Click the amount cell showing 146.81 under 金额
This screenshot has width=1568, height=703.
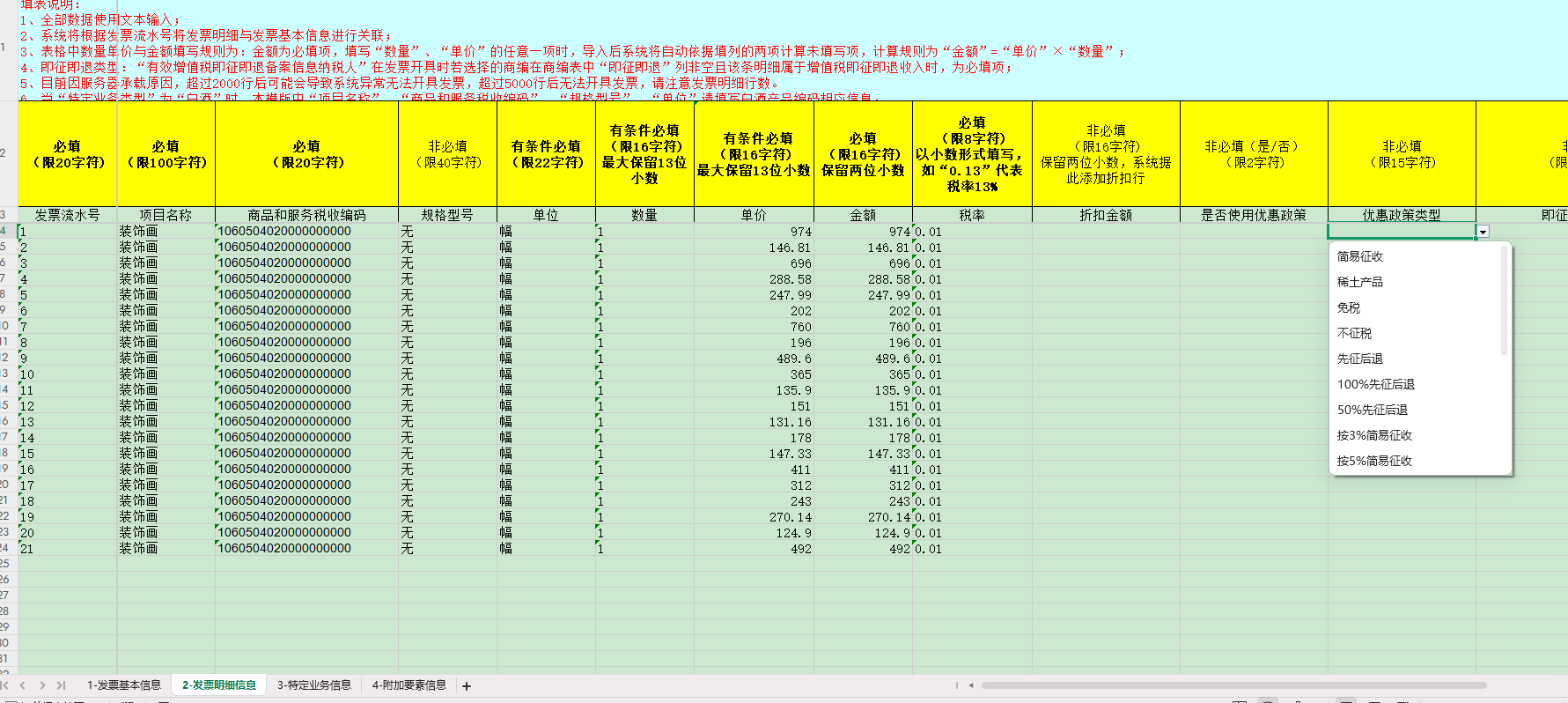tap(863, 248)
